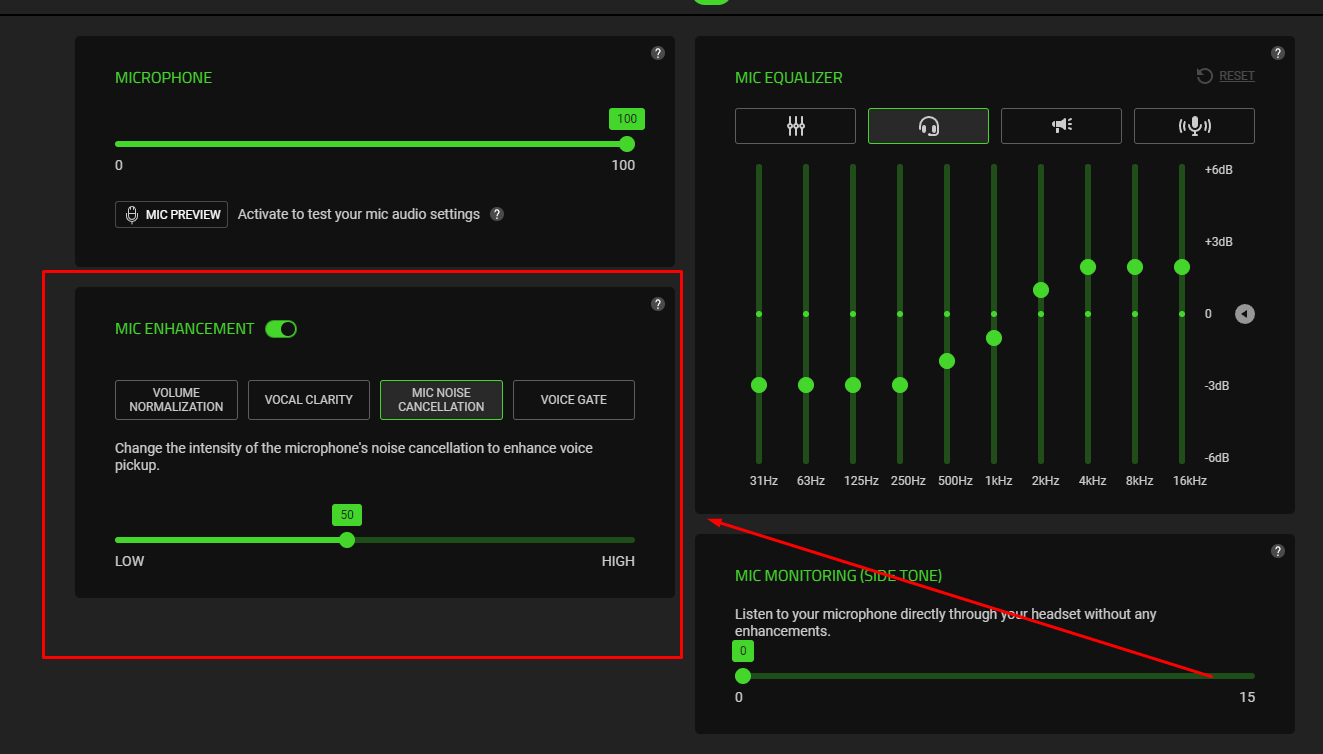Click the +6dB scale label
Image resolution: width=1323 pixels, height=754 pixels.
tap(1219, 170)
